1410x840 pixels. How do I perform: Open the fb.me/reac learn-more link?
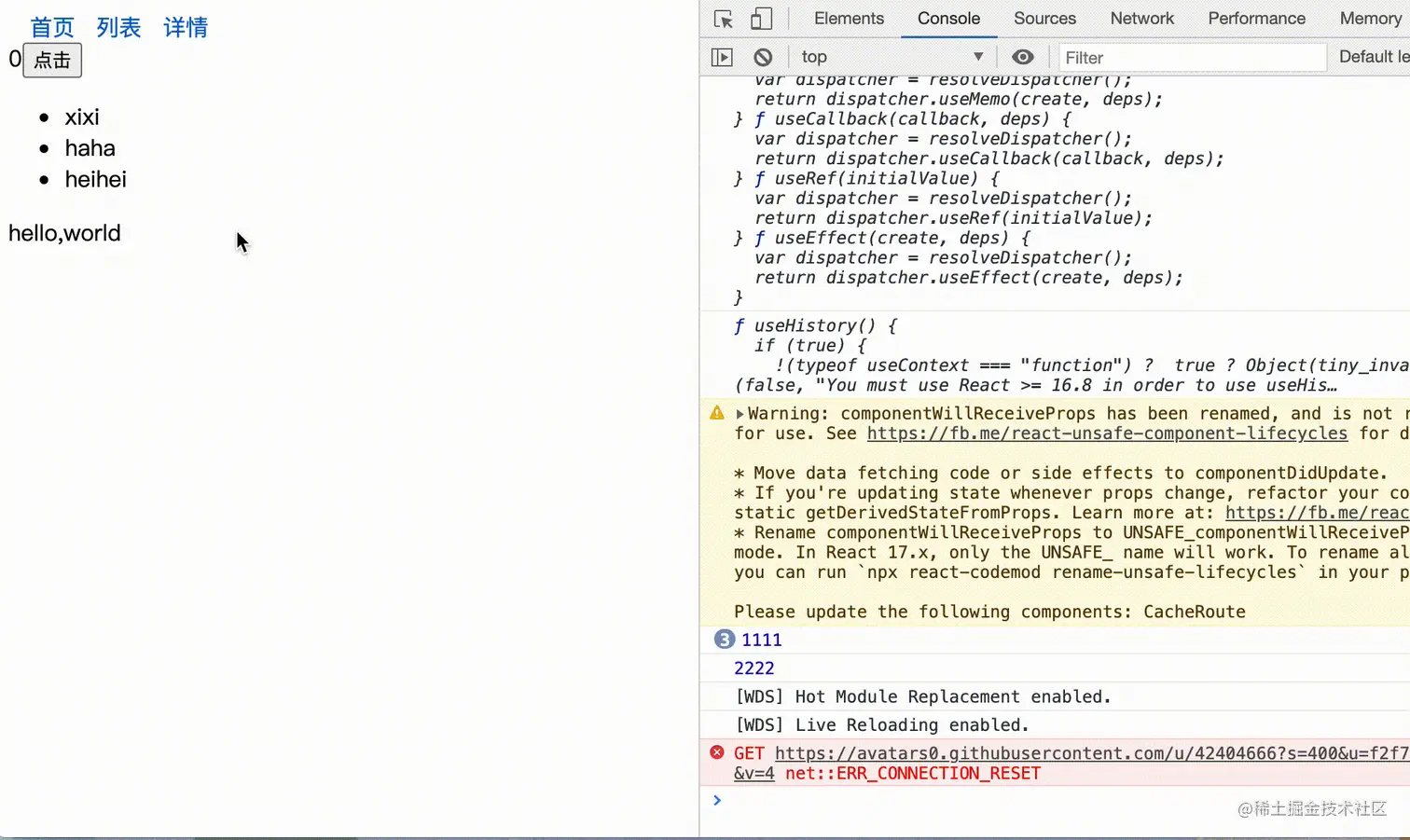pos(1317,513)
